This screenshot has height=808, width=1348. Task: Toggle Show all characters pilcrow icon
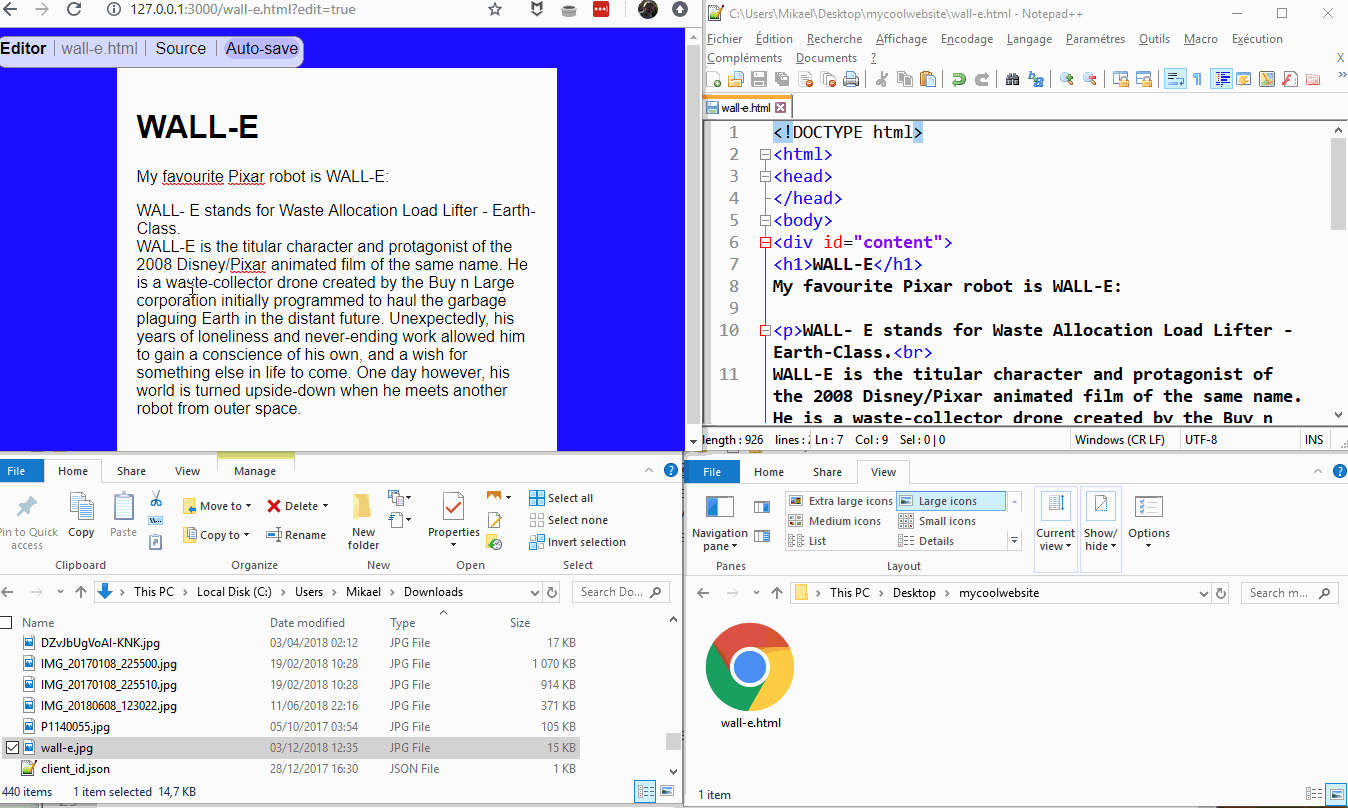1197,80
